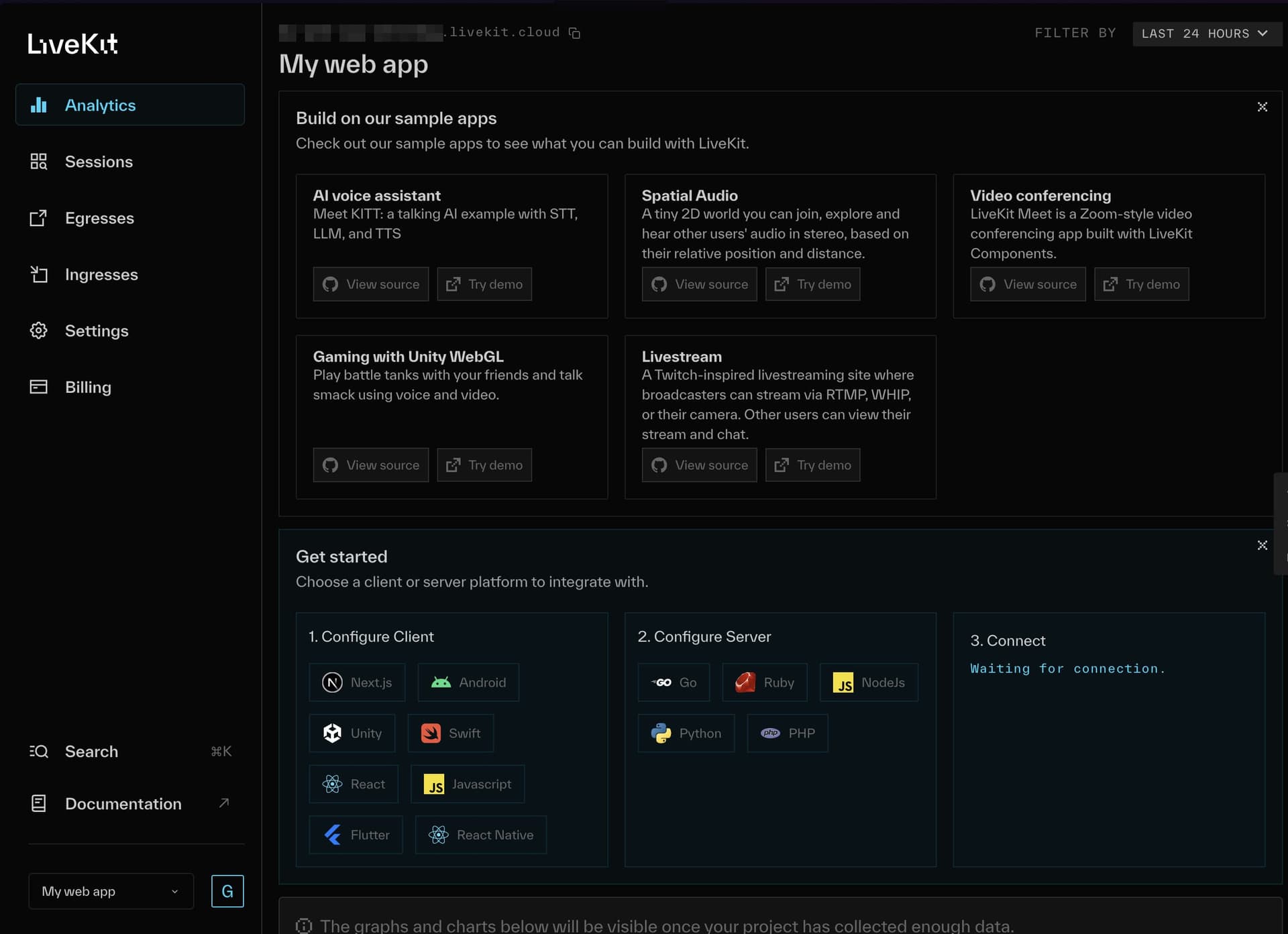Click the Ingresses sidebar icon
Viewport: 1288px width, 934px height.
coord(38,274)
